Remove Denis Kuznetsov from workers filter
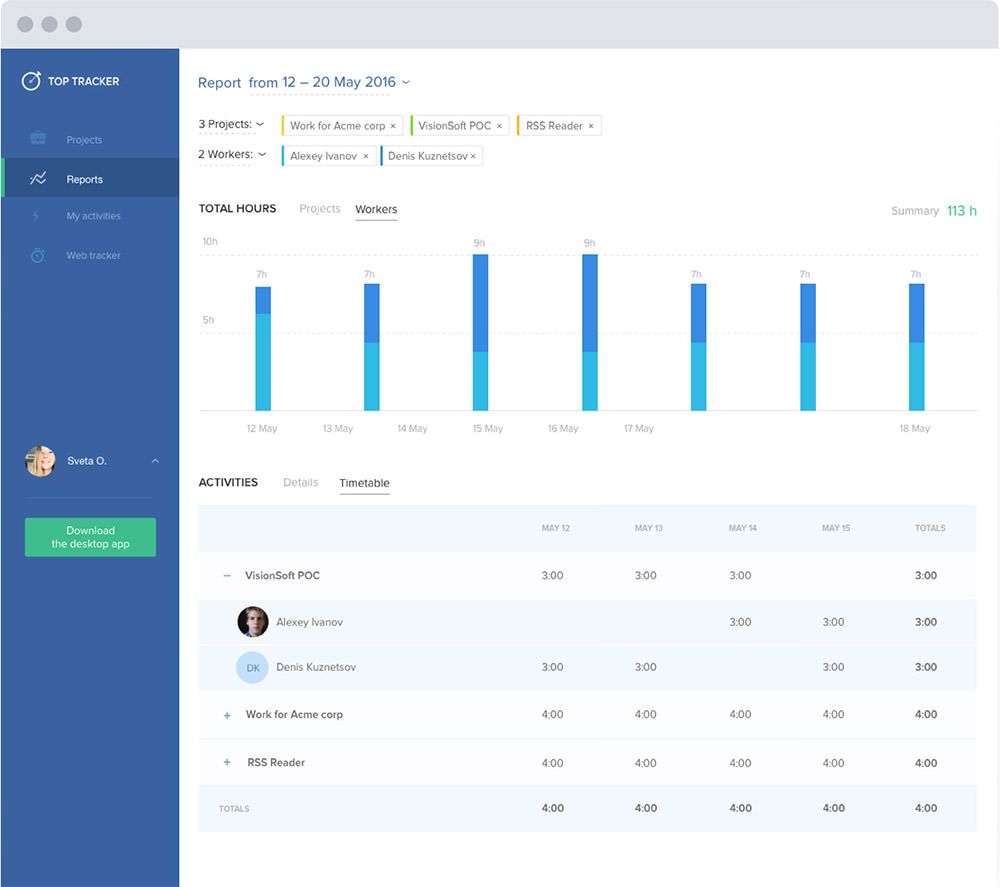Image resolution: width=1000 pixels, height=887 pixels. coord(473,156)
